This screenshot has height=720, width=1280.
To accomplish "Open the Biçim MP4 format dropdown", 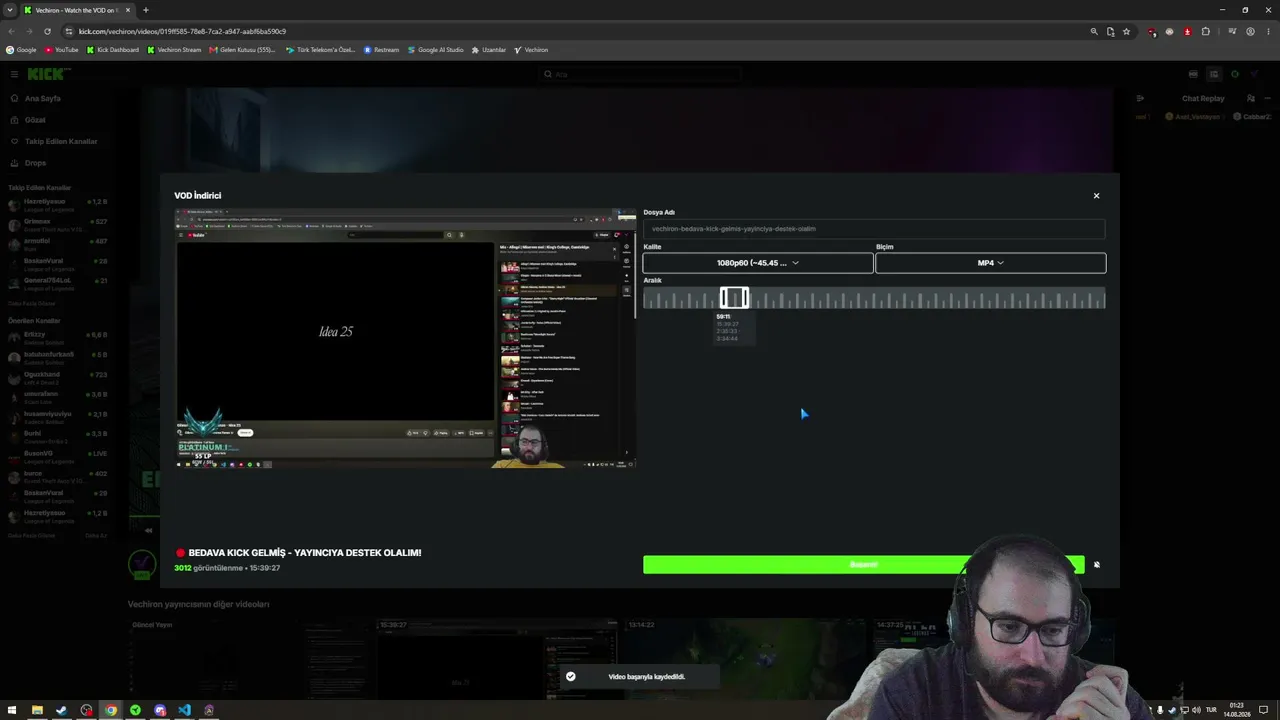I will (x=991, y=263).
